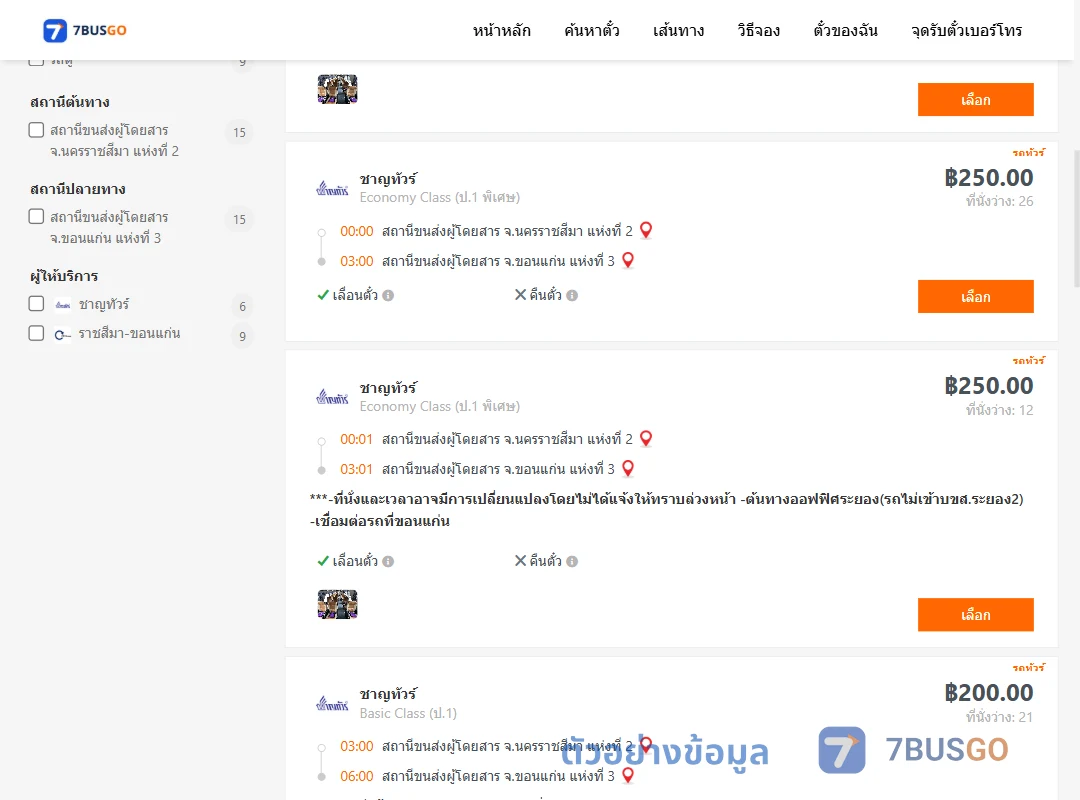
Task: Click the ชาญทัวร์ logo in the sidebar filter
Action: click(x=63, y=305)
